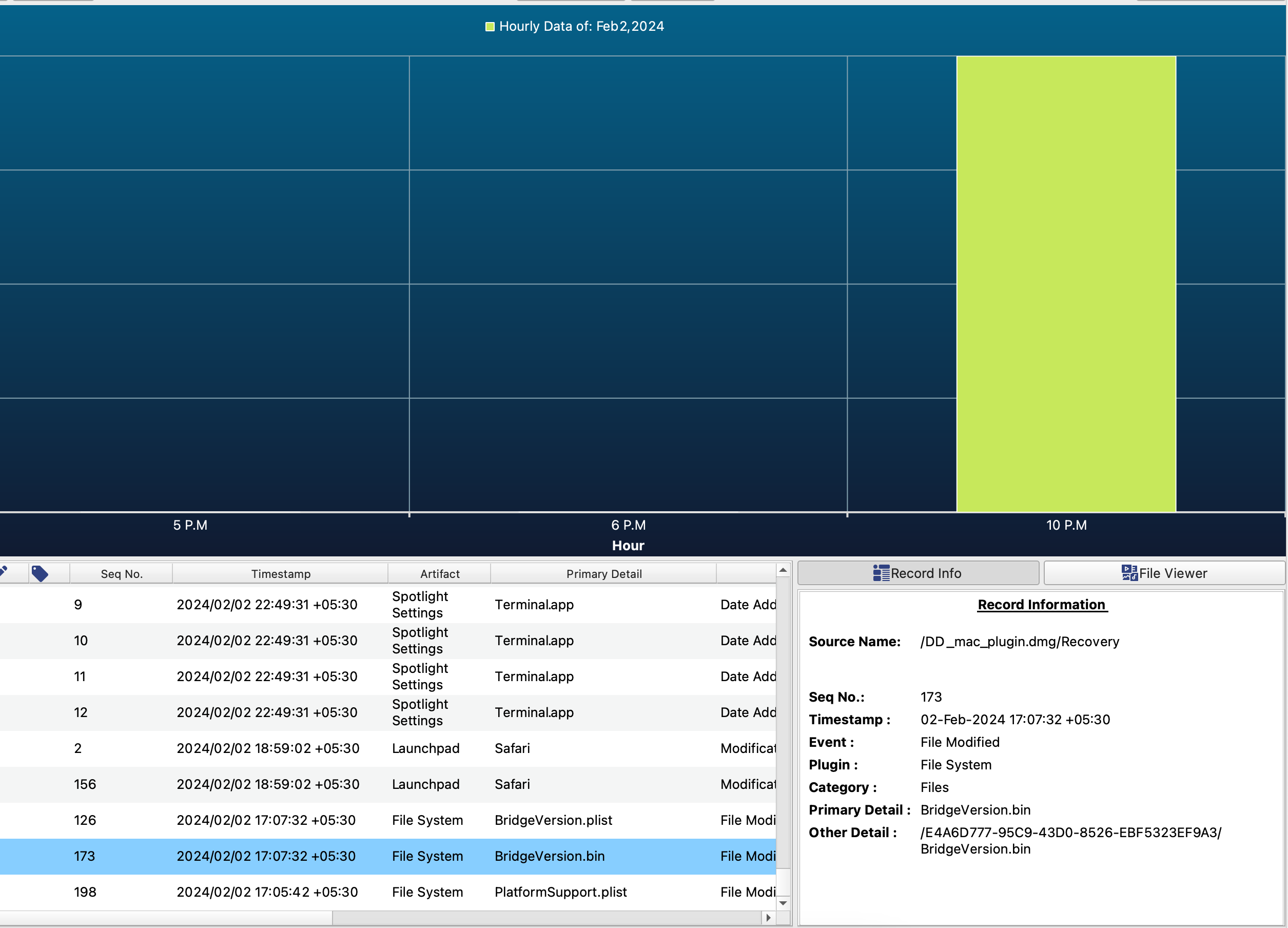1288x928 pixels.
Task: Click timestamp 2024/02/02 17:05:42 +05:30
Action: 267,892
